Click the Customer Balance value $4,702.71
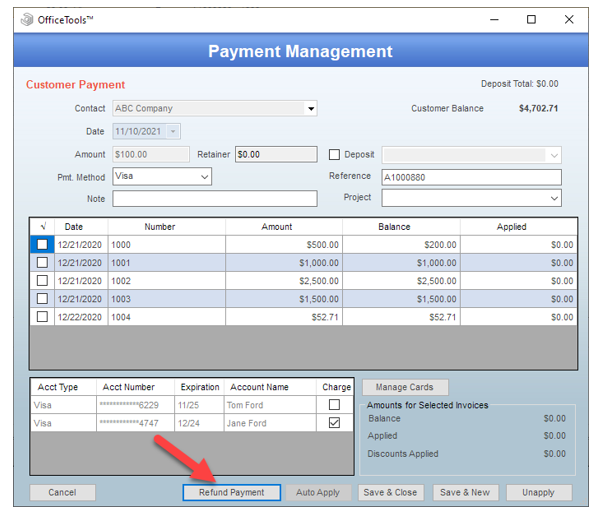The width and height of the screenshot is (607, 530). [x=538, y=108]
